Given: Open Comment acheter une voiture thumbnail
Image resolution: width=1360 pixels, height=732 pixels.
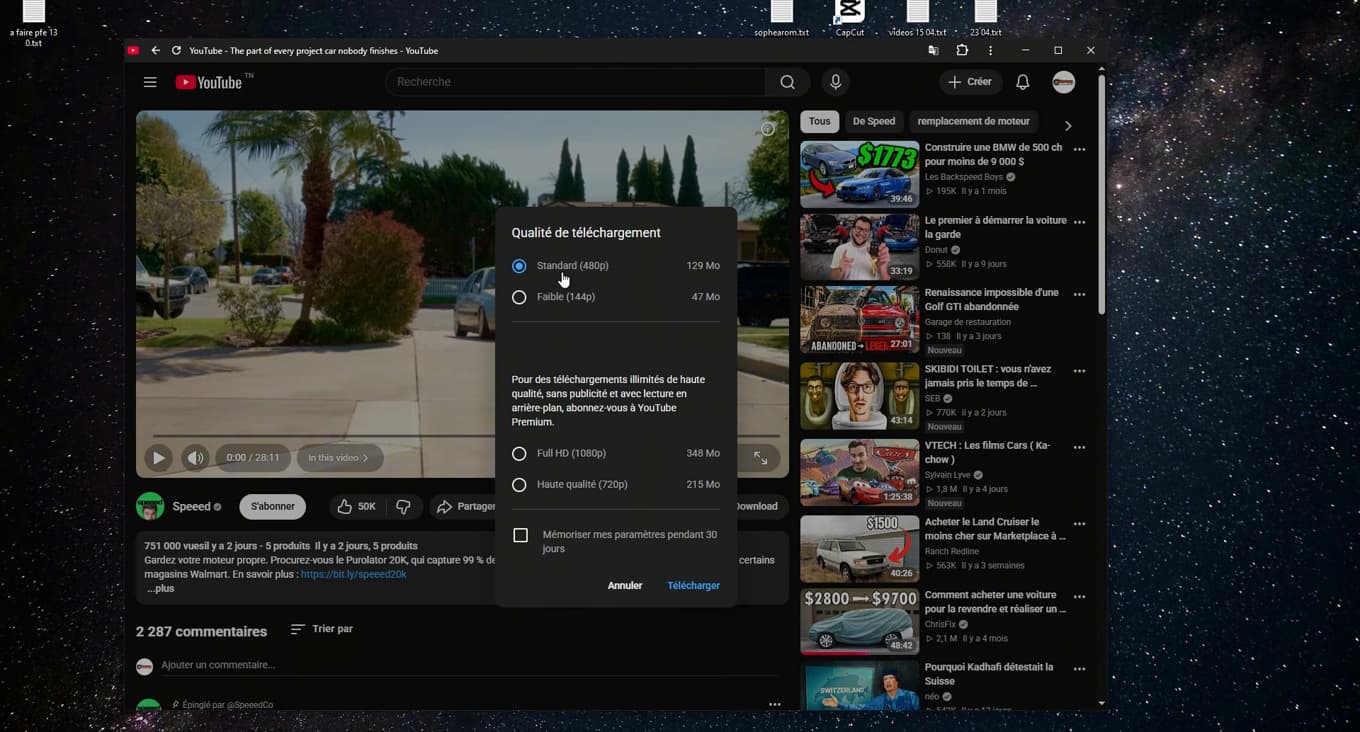Looking at the screenshot, I should 859,621.
